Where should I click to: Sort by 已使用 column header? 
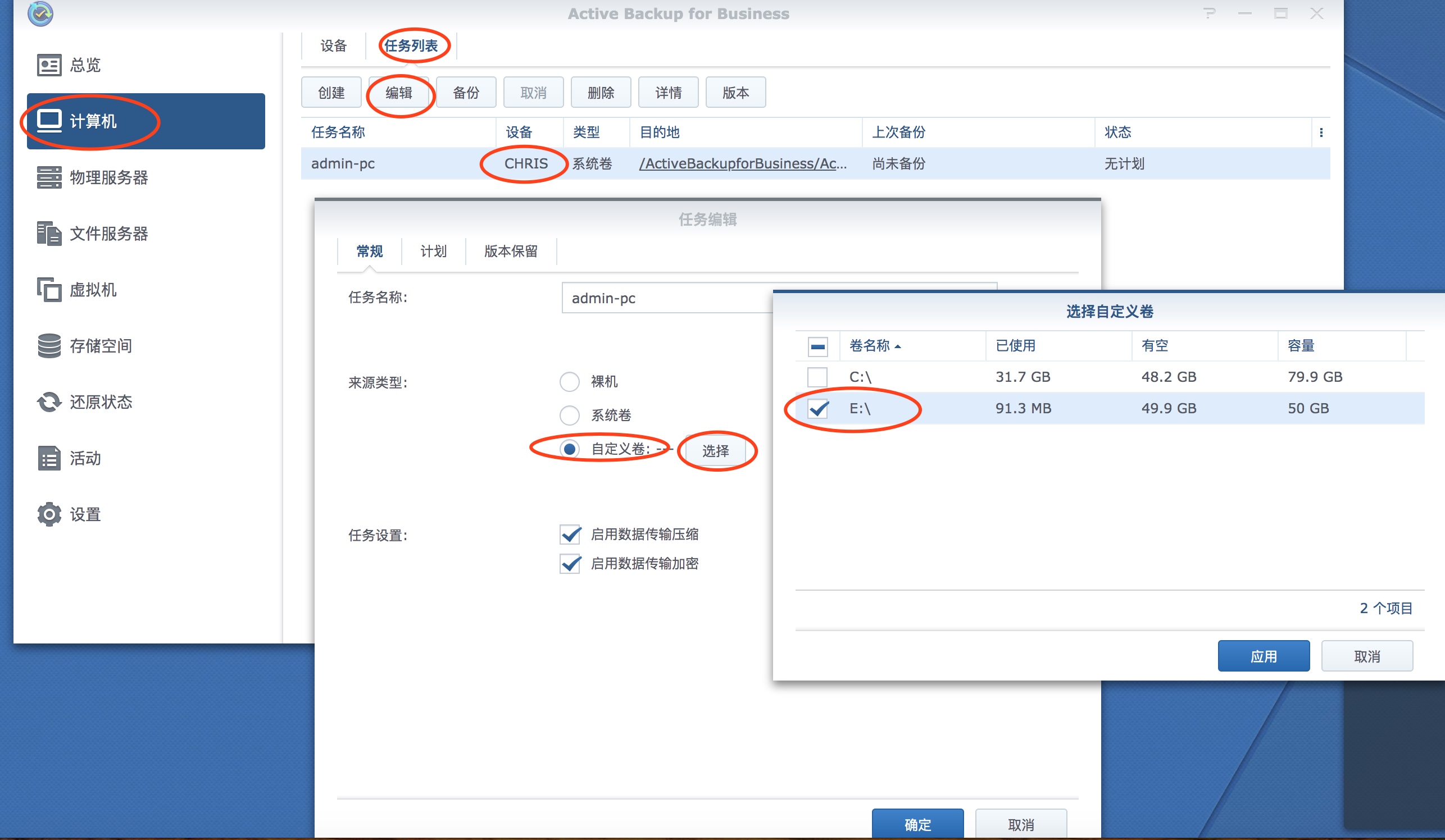tap(1058, 346)
